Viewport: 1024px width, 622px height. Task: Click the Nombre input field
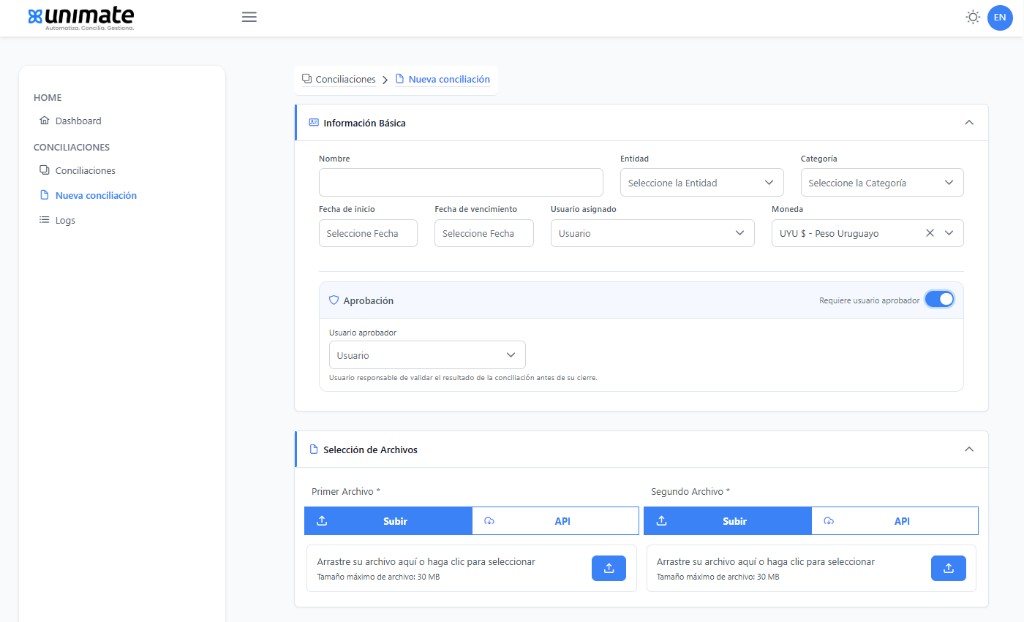461,182
